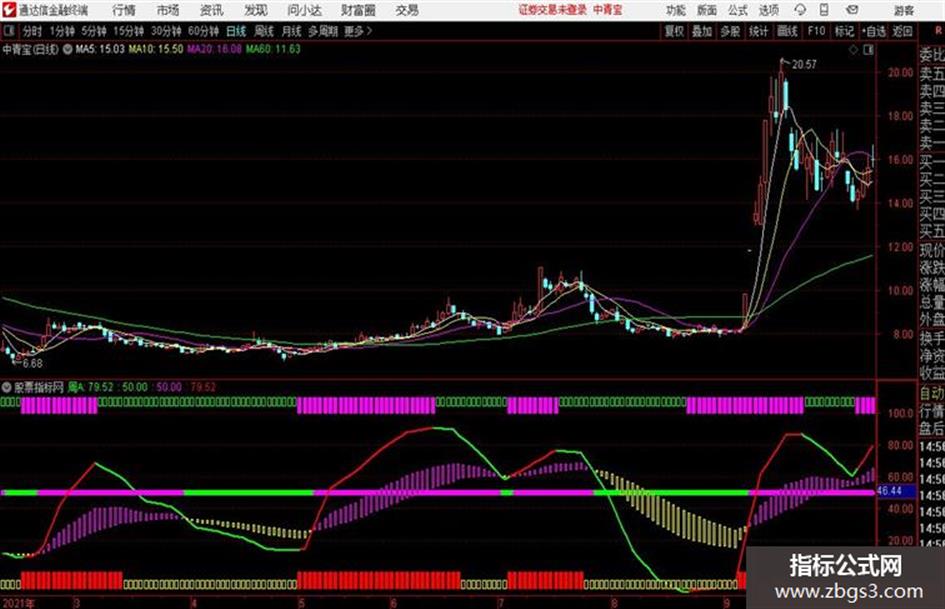945x609 pixels.
Task: Click the 6.68 low price label
Action: [33, 364]
